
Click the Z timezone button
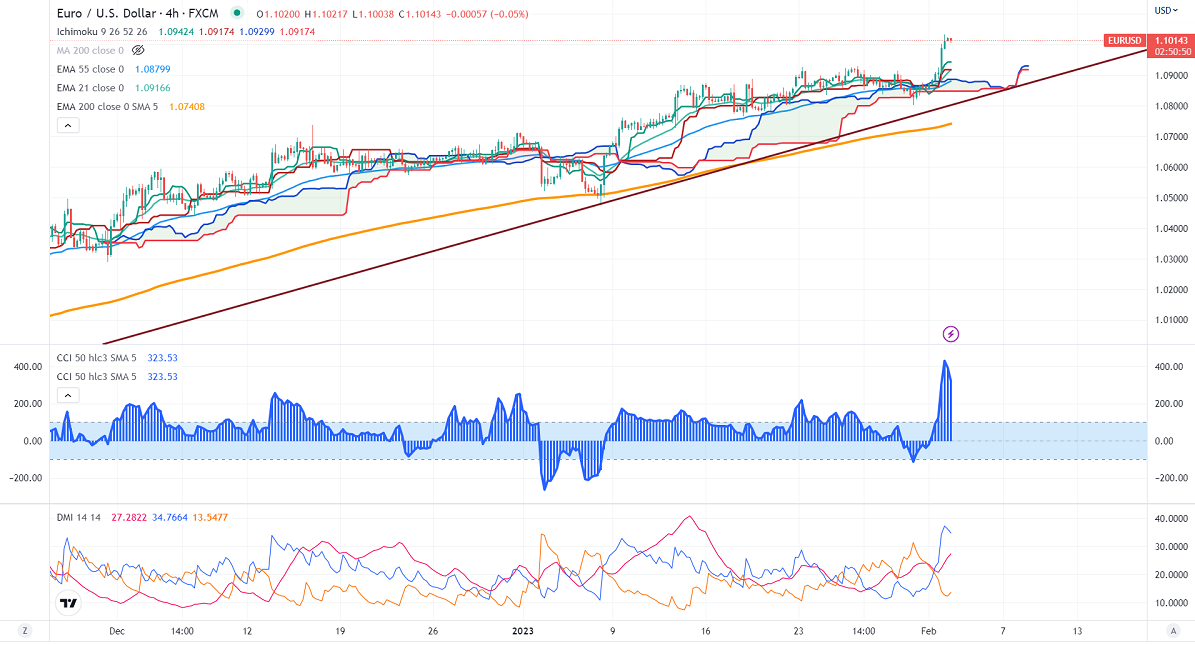[x=24, y=631]
